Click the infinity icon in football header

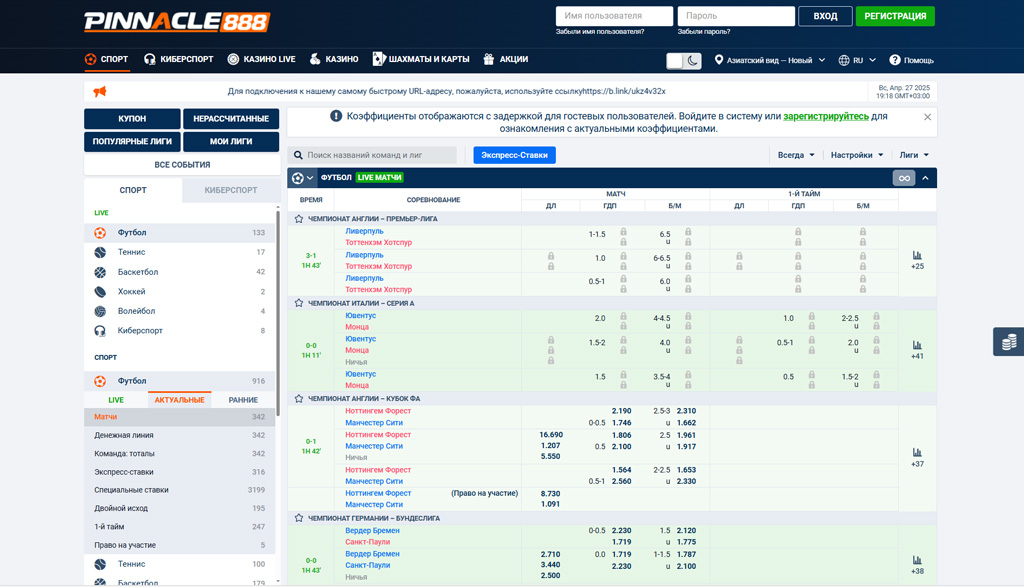pos(903,178)
